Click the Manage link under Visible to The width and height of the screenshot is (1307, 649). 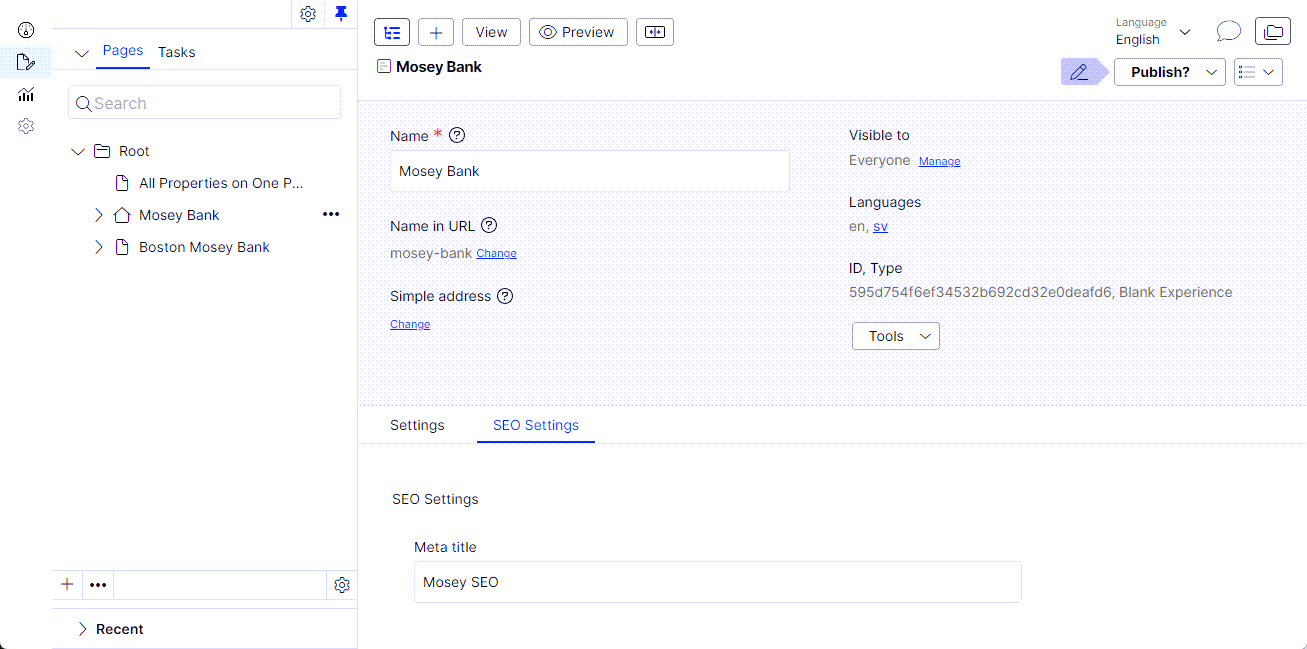pyautogui.click(x=939, y=161)
